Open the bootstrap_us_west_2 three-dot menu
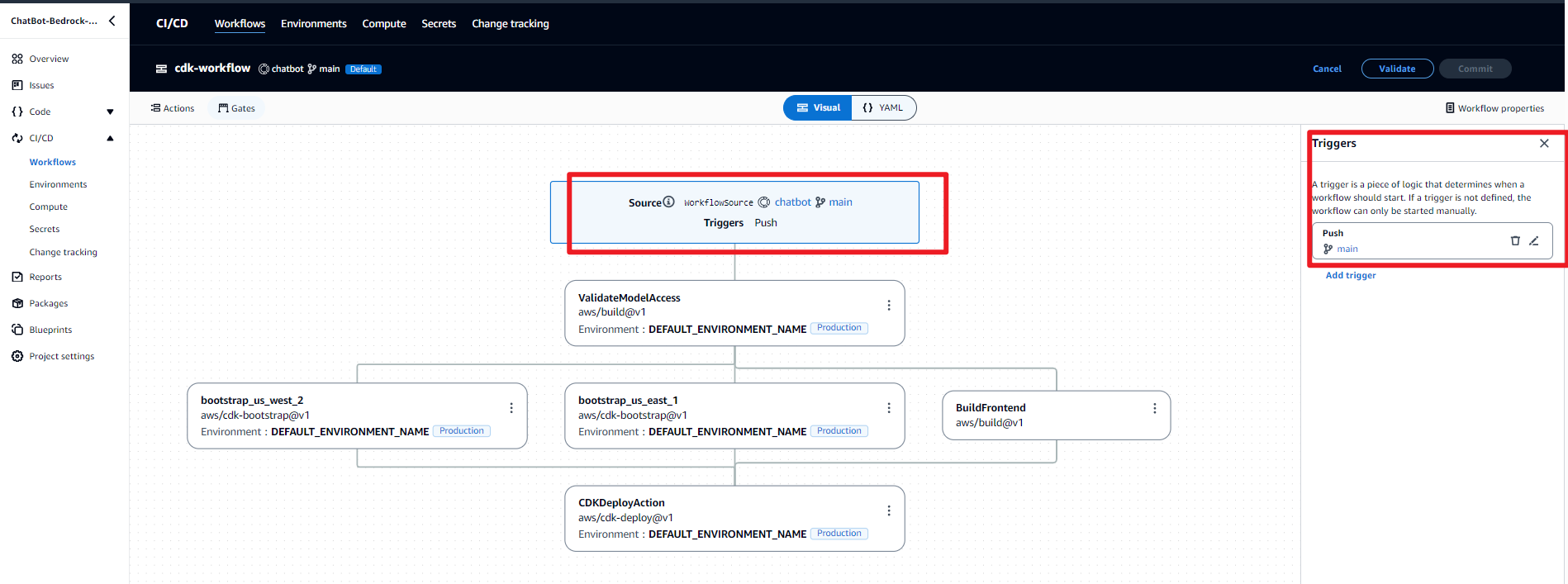The width and height of the screenshot is (1568, 584). (511, 408)
